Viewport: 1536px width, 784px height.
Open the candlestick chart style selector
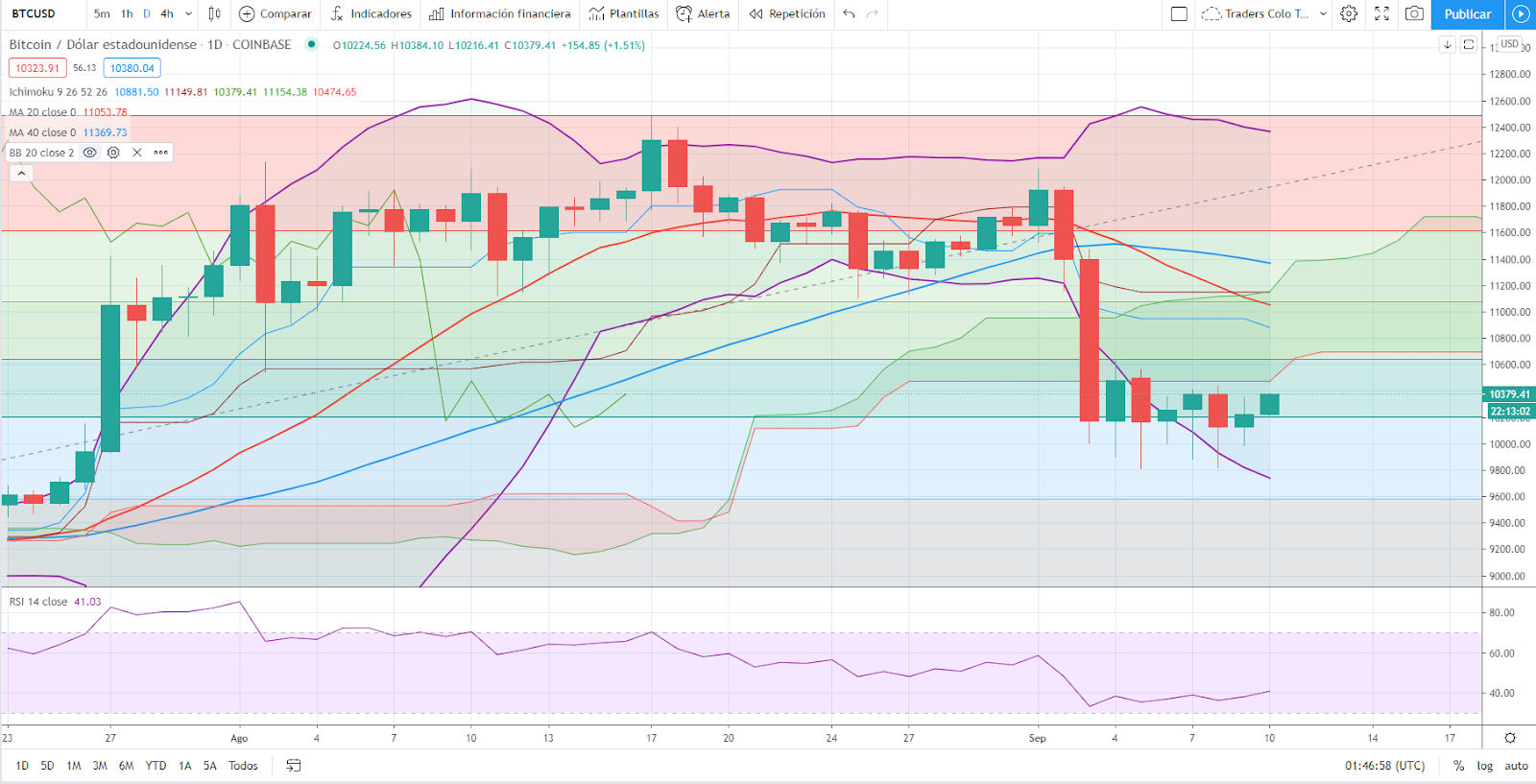point(214,13)
